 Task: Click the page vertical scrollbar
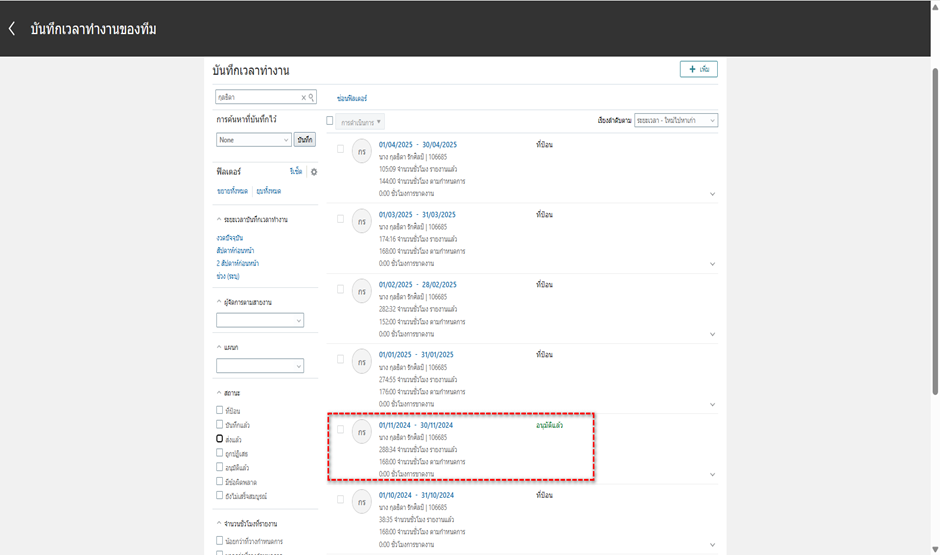pos(933,230)
